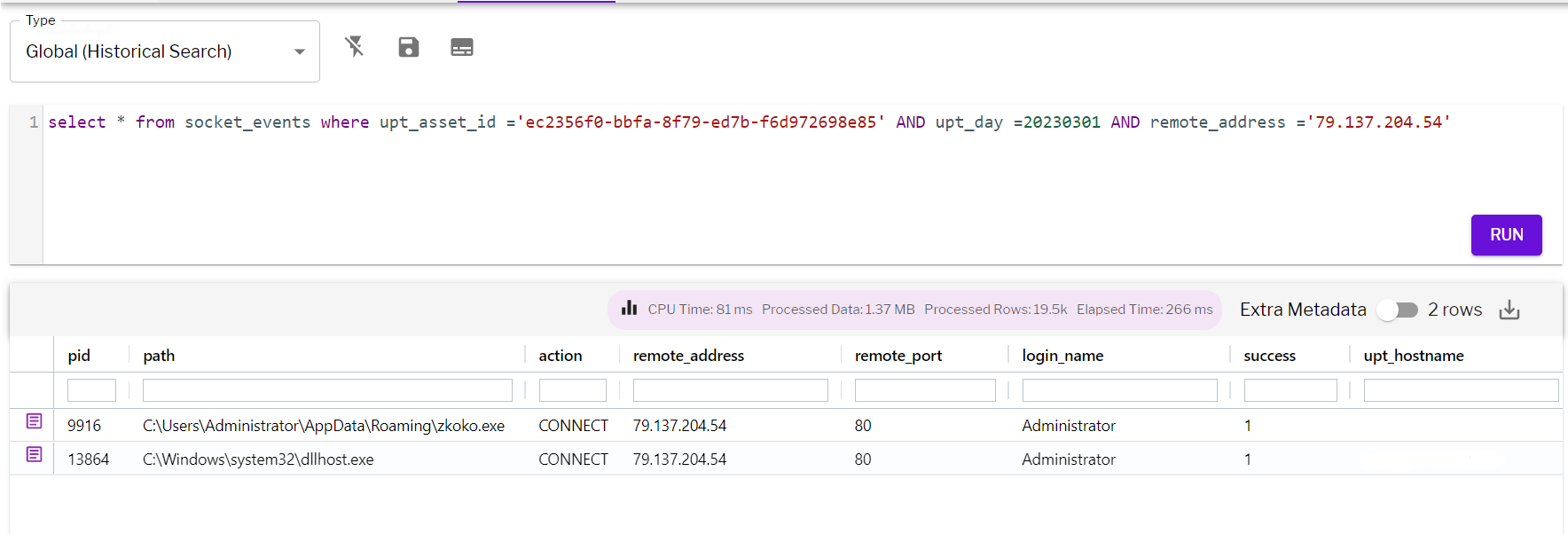The width and height of the screenshot is (1568, 534).
Task: Filter by path input field
Action: pyautogui.click(x=327, y=390)
